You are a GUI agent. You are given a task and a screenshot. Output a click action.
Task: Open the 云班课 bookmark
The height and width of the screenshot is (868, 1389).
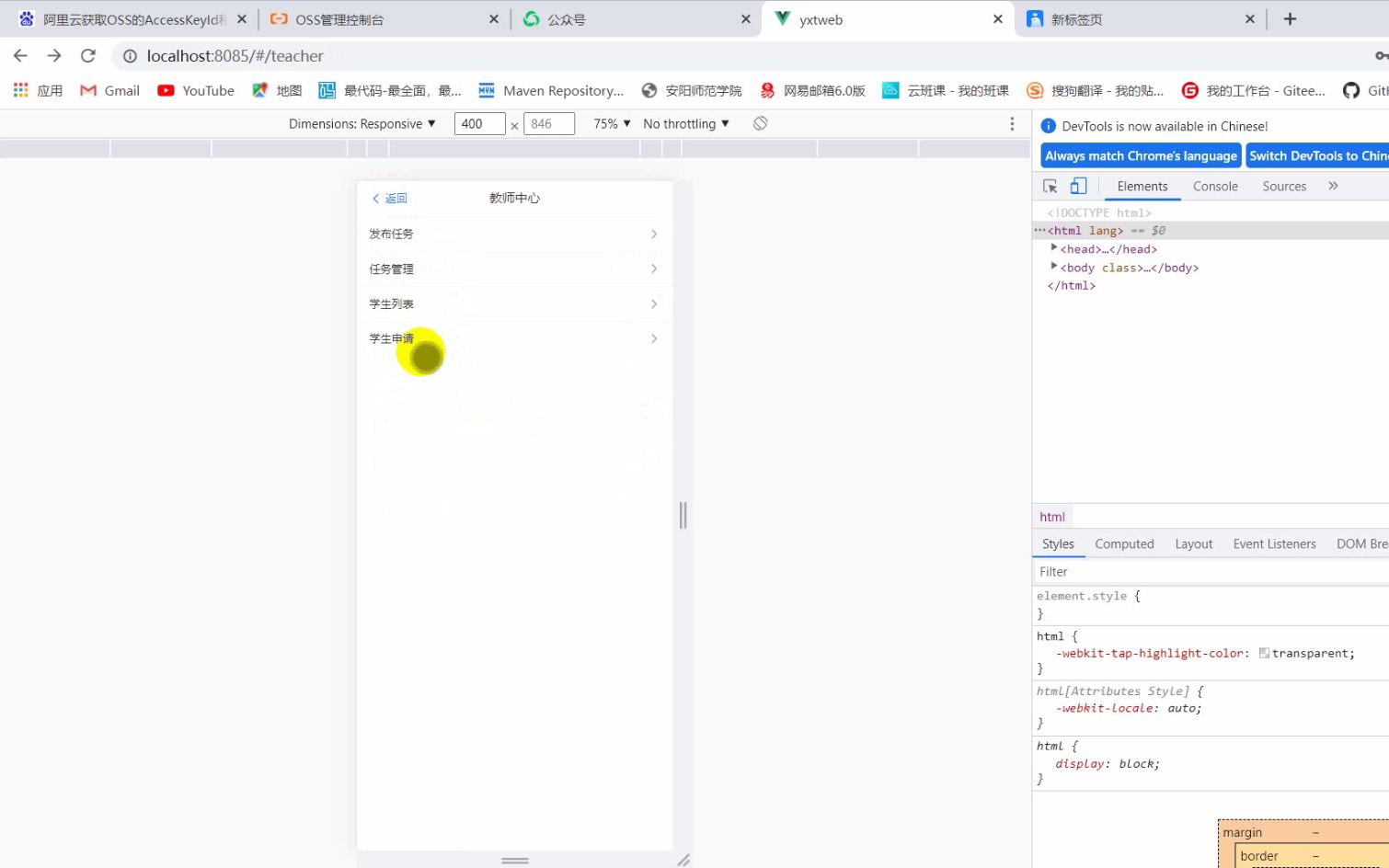[946, 90]
